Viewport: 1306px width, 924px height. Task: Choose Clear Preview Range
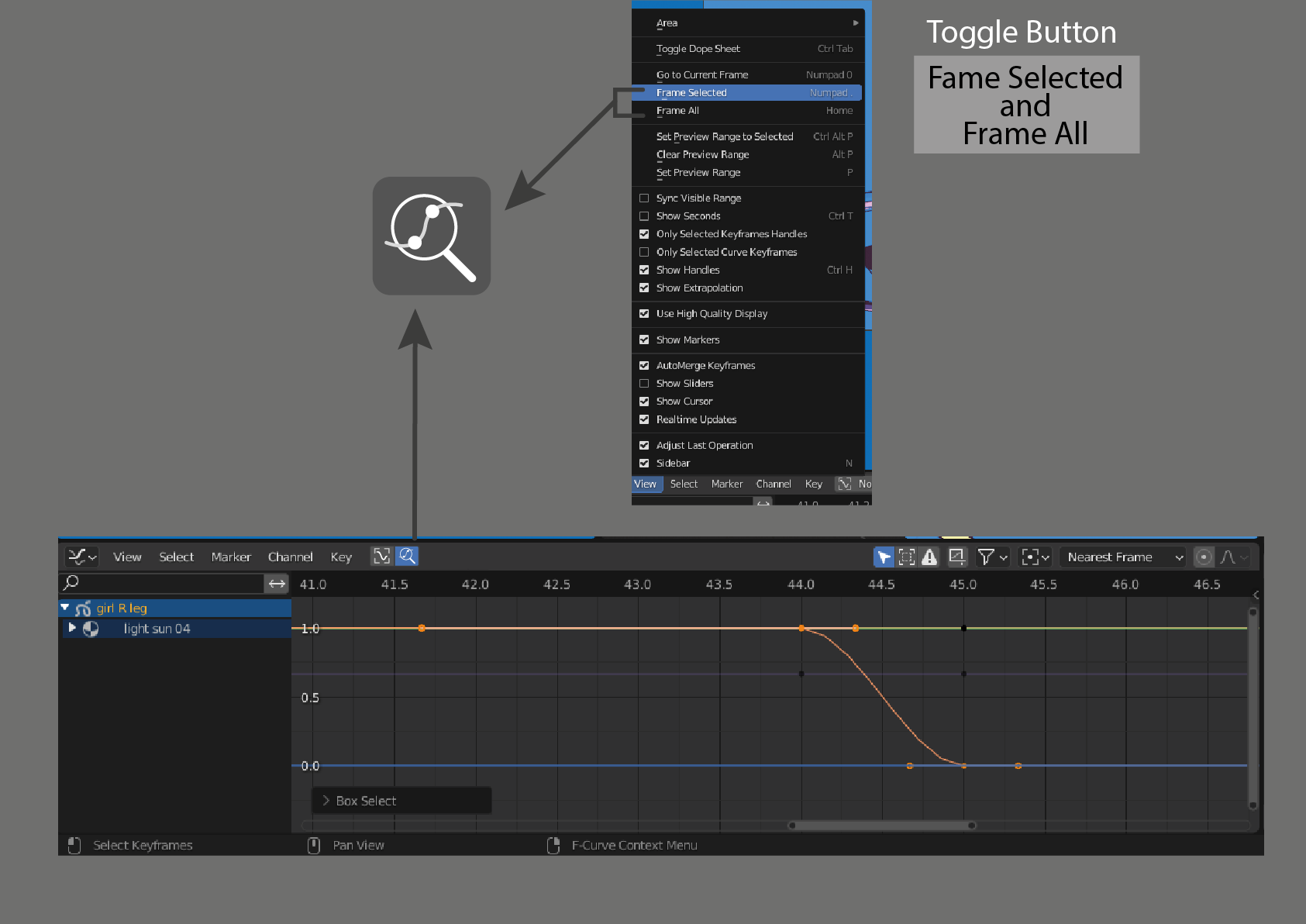click(x=747, y=154)
